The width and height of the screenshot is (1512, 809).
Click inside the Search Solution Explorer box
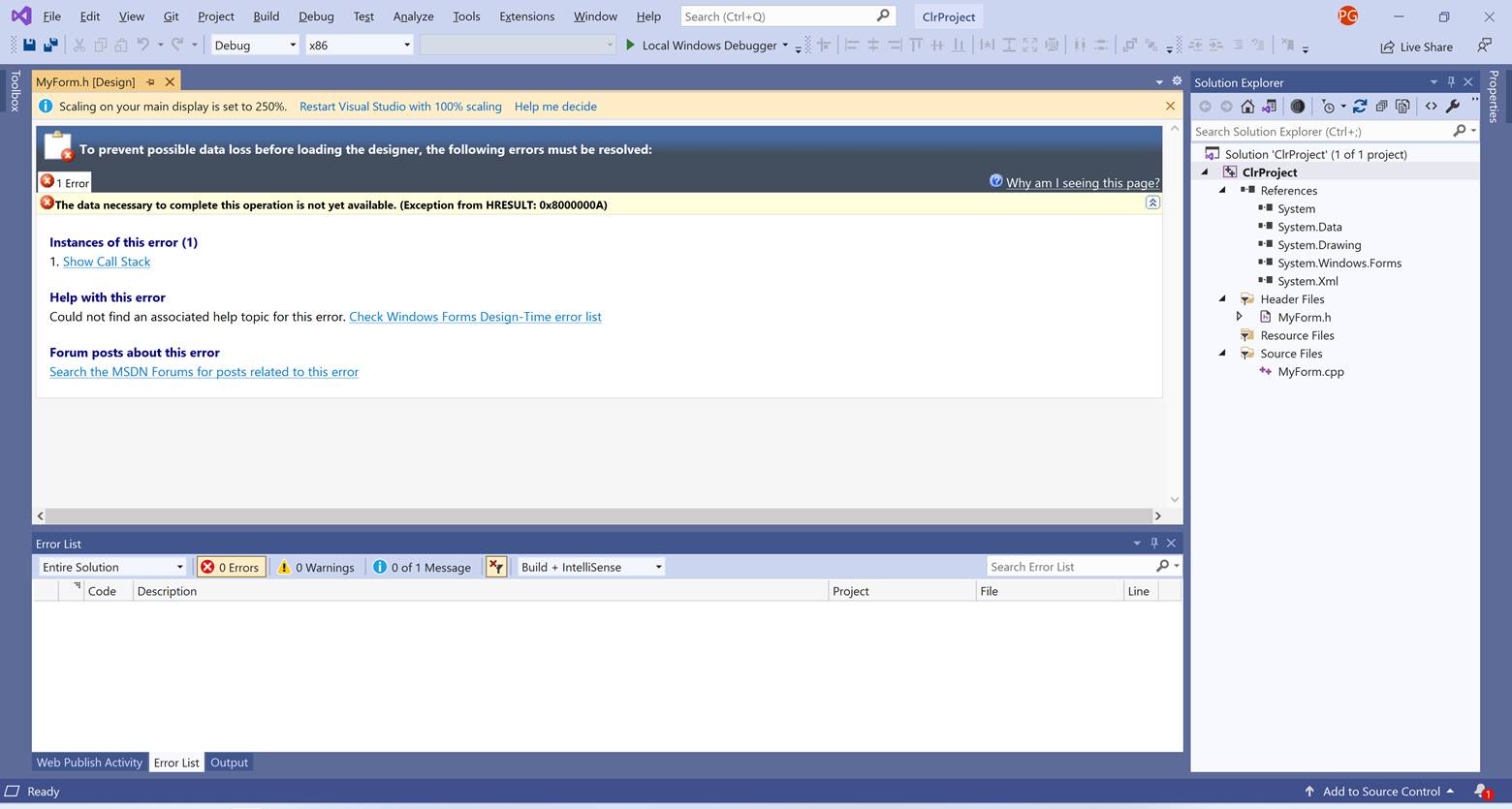click(x=1308, y=131)
